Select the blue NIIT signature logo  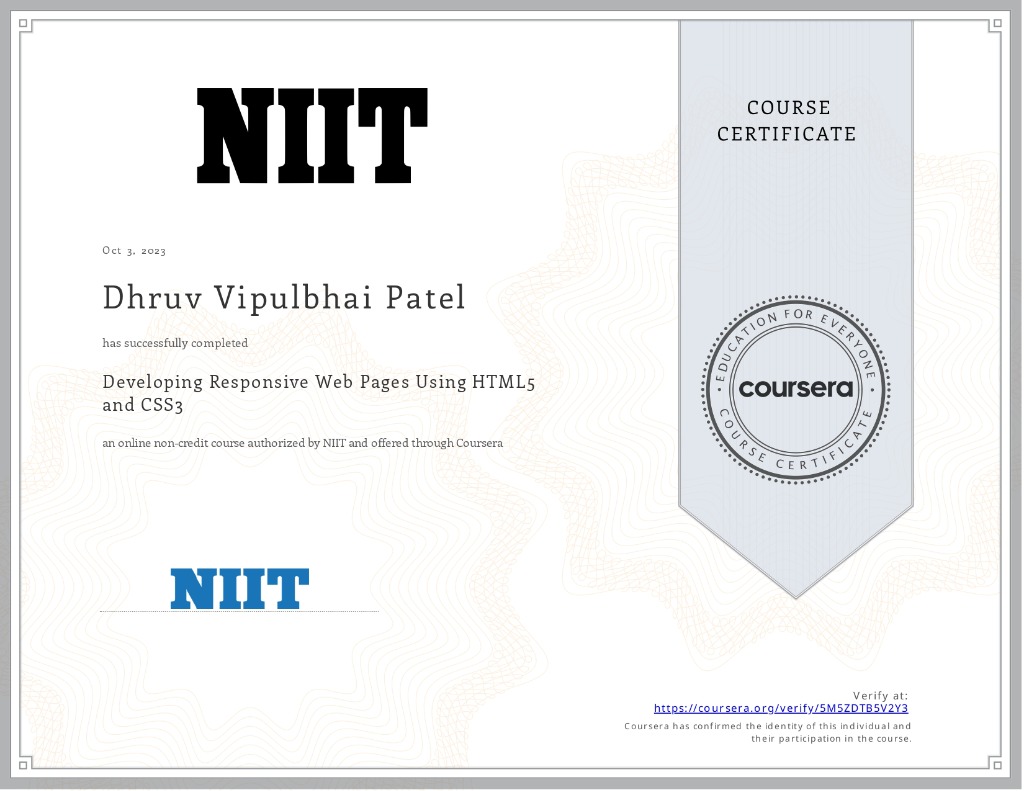(240, 589)
